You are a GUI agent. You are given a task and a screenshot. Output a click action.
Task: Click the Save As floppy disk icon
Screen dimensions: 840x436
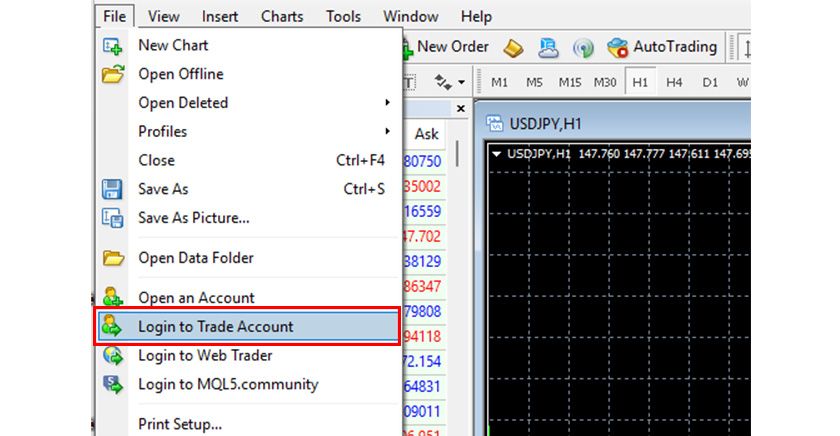tap(113, 189)
